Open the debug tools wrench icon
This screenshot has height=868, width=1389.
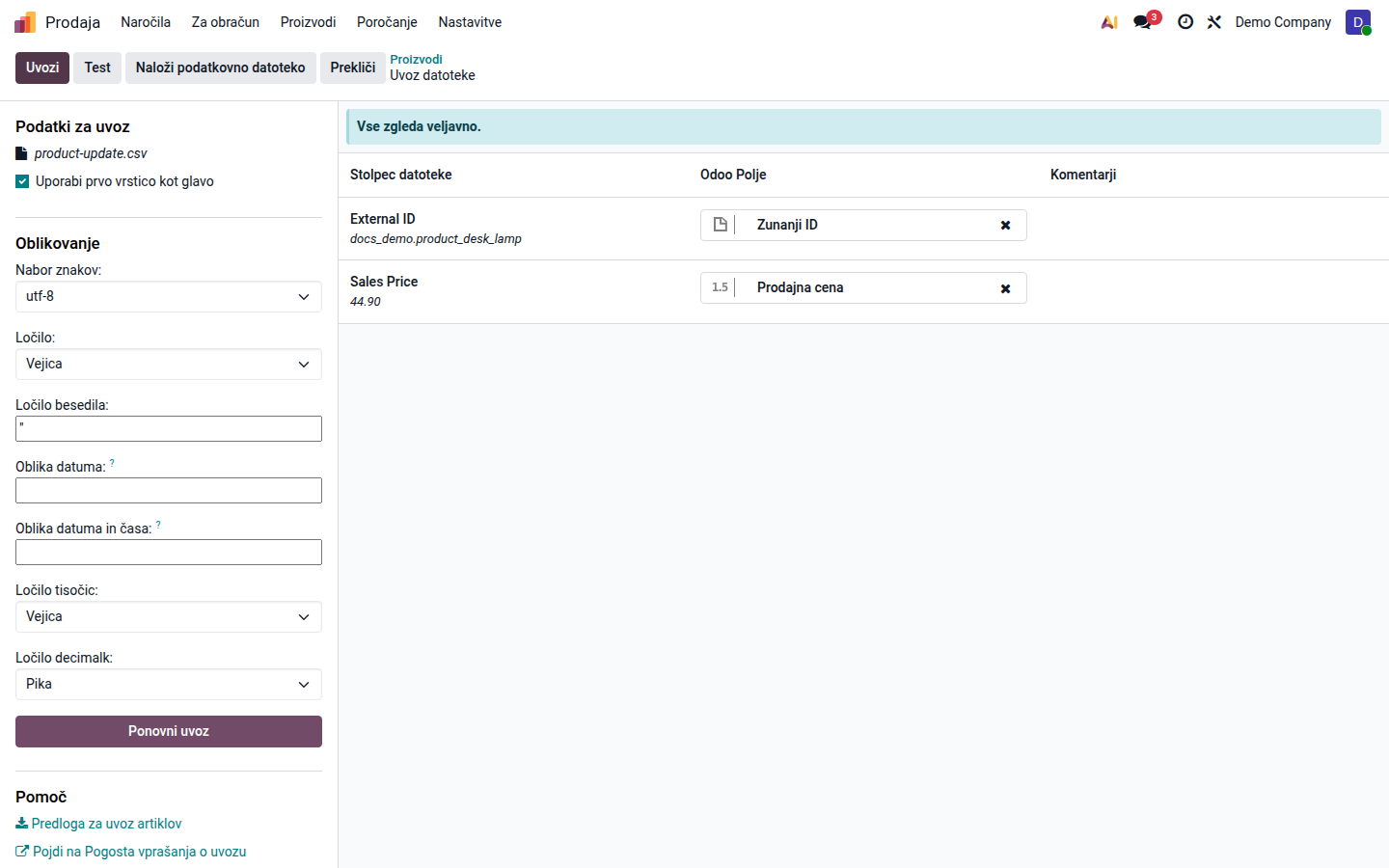tap(1214, 22)
